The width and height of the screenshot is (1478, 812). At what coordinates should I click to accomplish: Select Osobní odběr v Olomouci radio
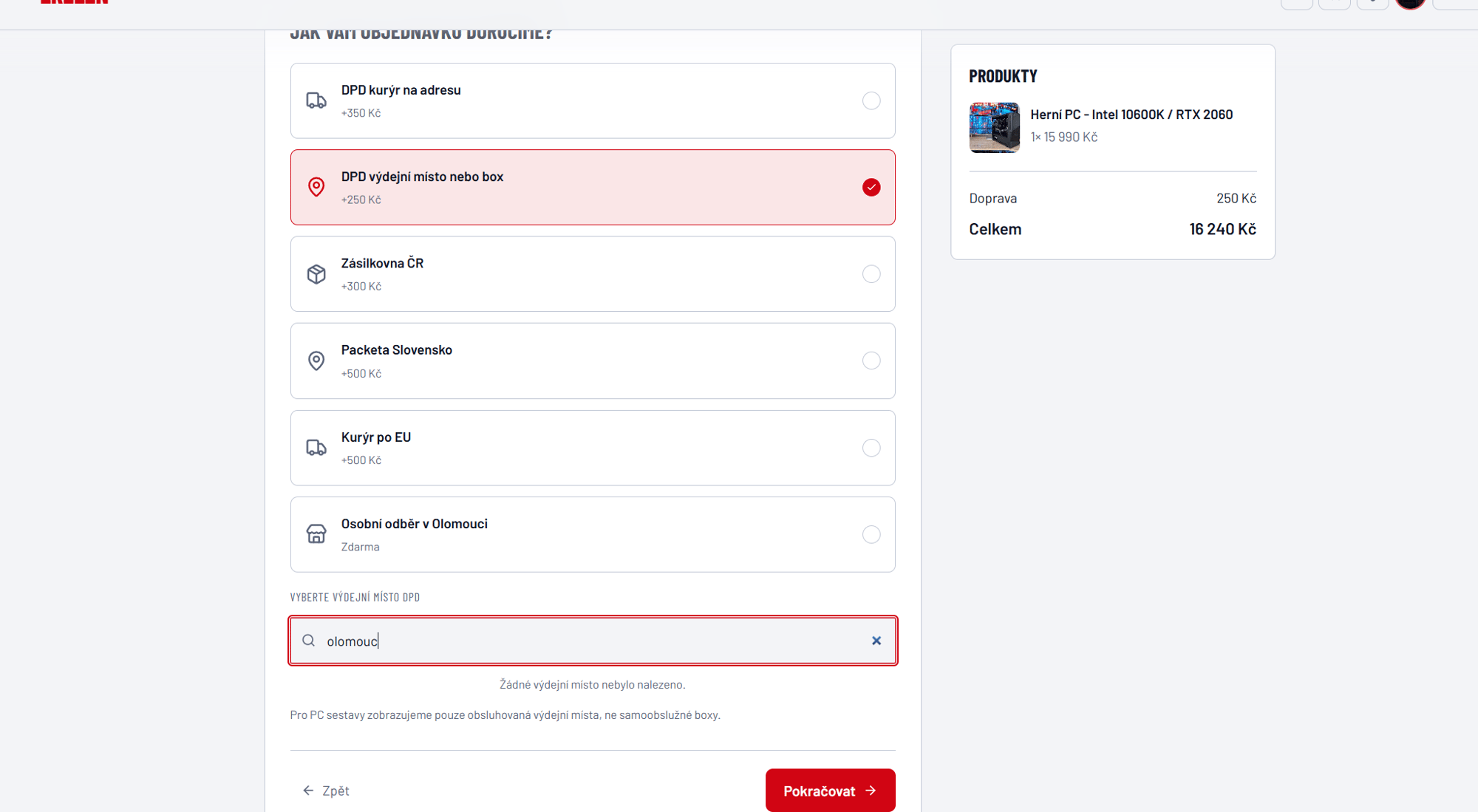coord(871,534)
